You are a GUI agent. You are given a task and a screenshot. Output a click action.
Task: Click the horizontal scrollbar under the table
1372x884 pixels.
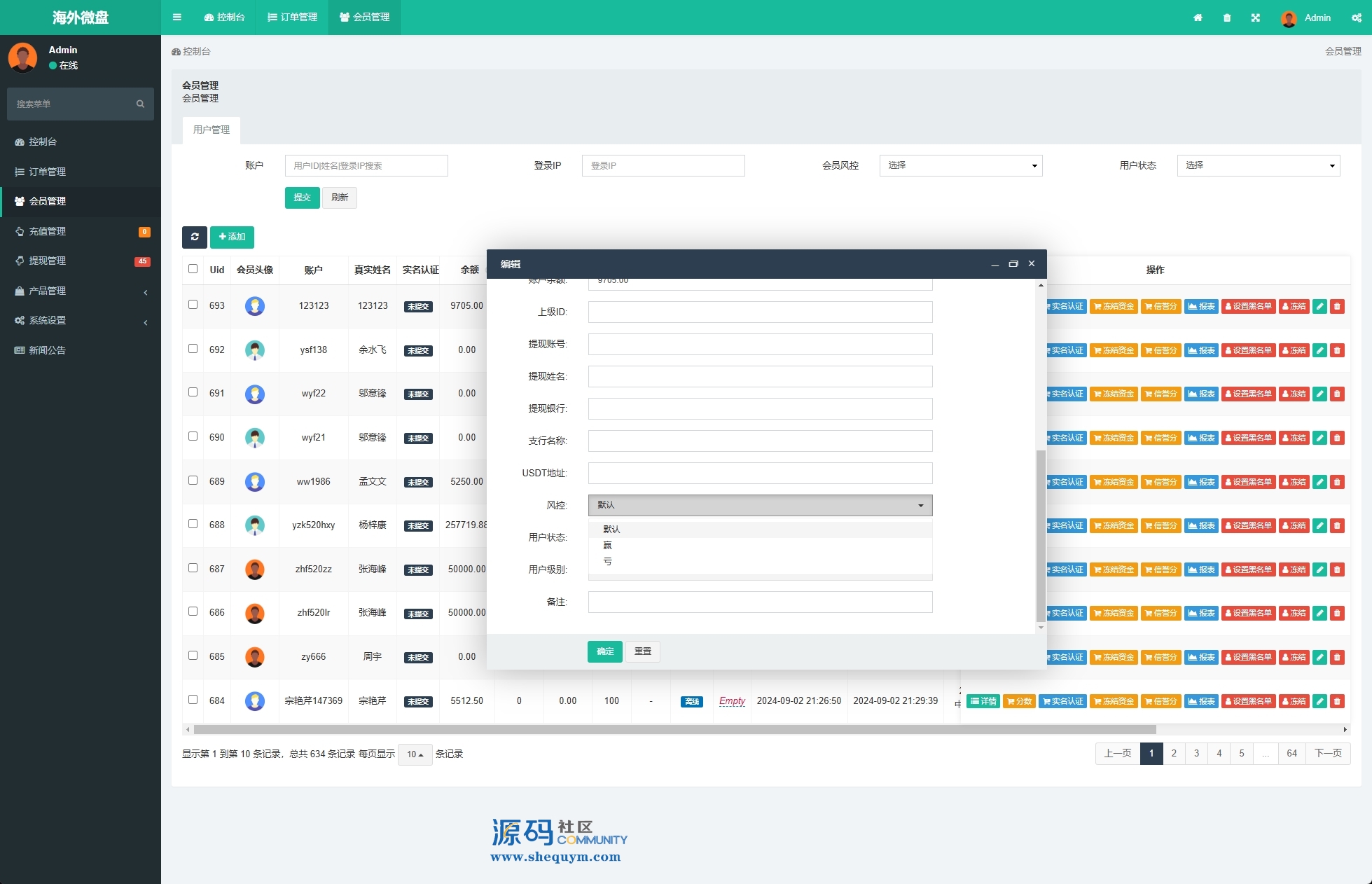[x=674, y=729]
